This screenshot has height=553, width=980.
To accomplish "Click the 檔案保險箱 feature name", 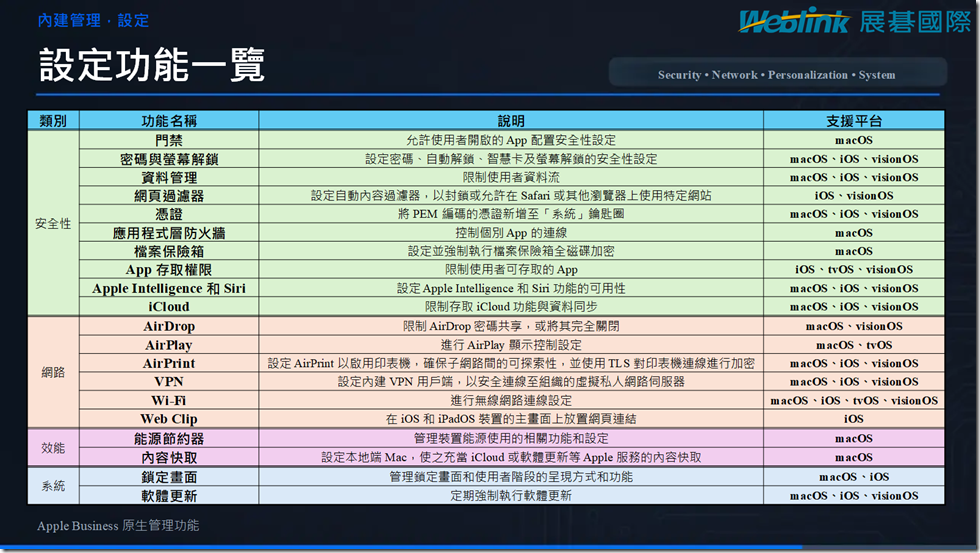I will point(169,251).
